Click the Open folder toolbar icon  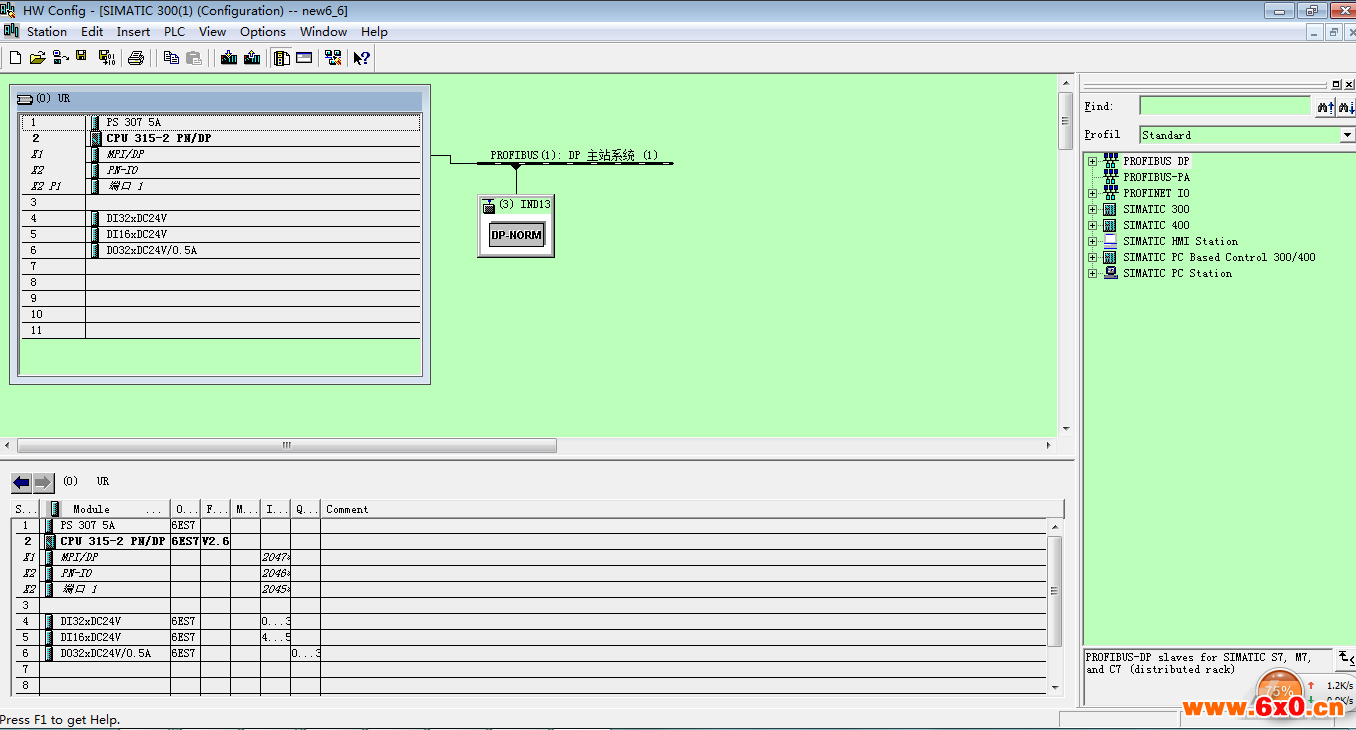[37, 58]
